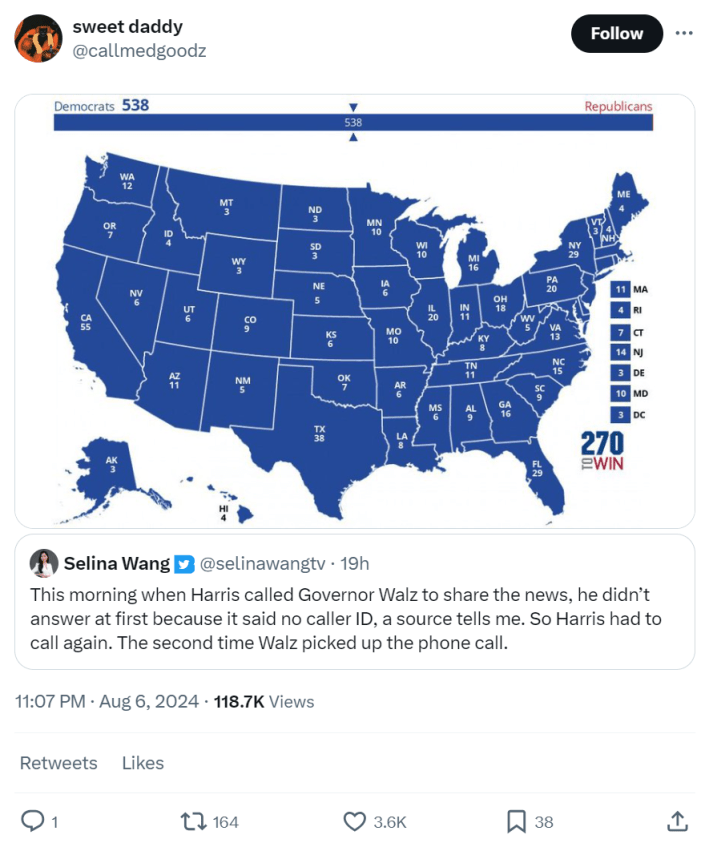Viewport: 709px width, 843px height.
Task: Open the 19h timestamp on the quoted tweet
Action: 358,563
